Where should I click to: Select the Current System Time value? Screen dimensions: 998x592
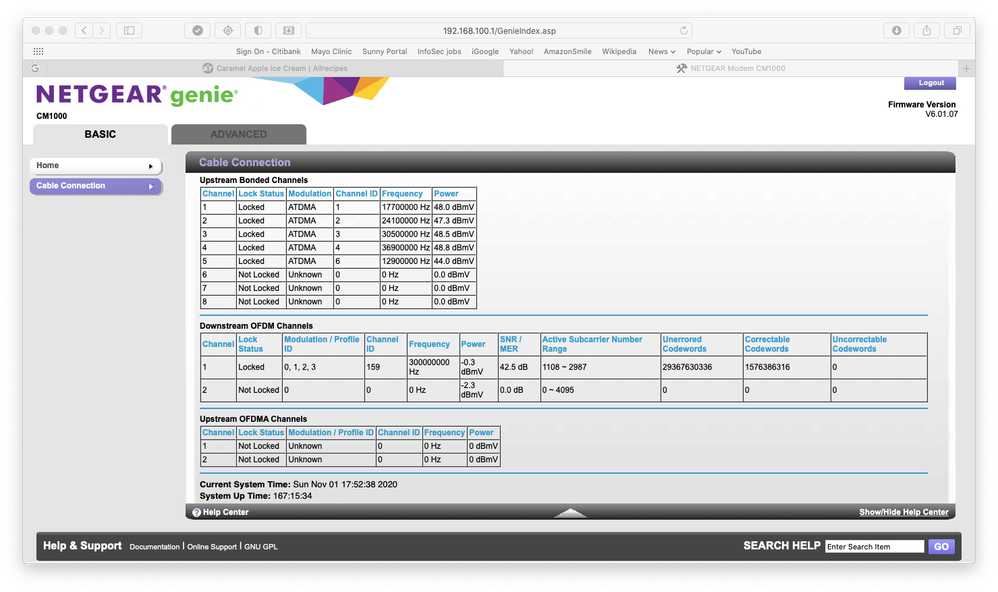coord(345,485)
